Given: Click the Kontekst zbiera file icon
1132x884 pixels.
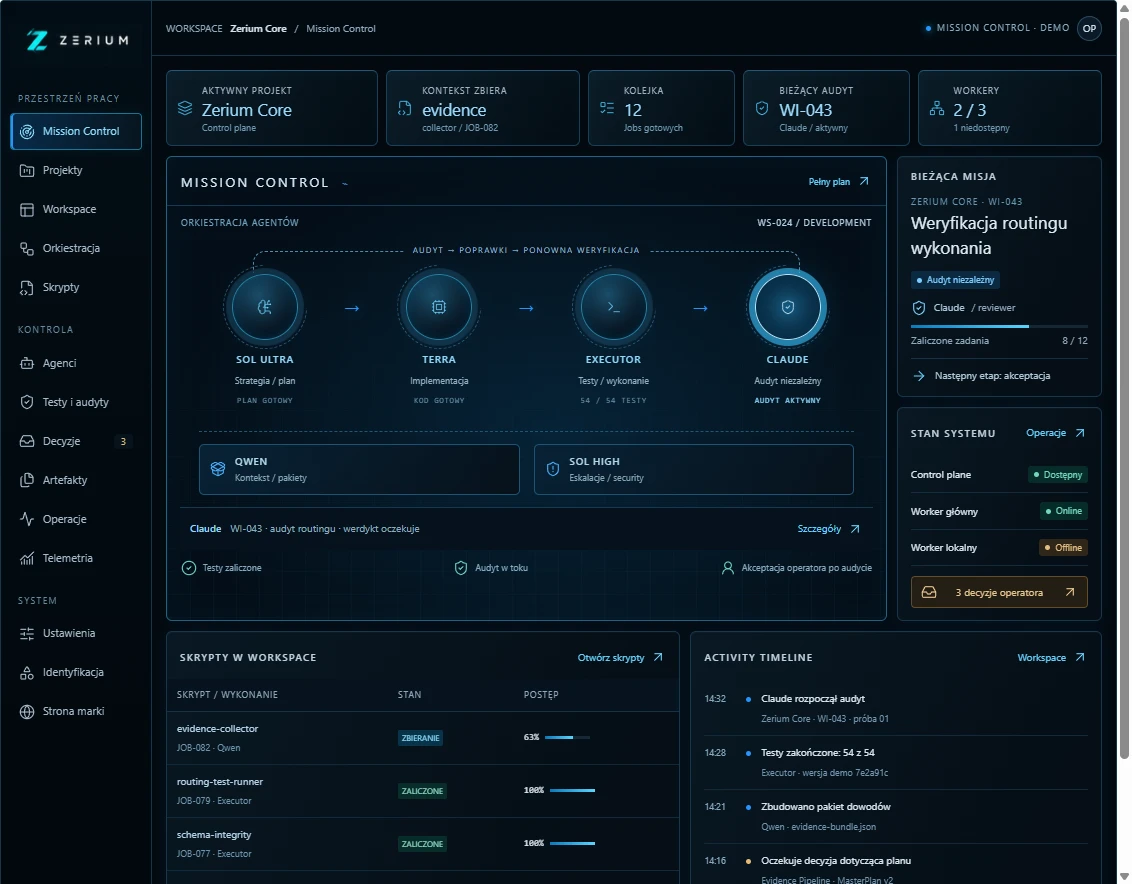Looking at the screenshot, I should [x=405, y=108].
